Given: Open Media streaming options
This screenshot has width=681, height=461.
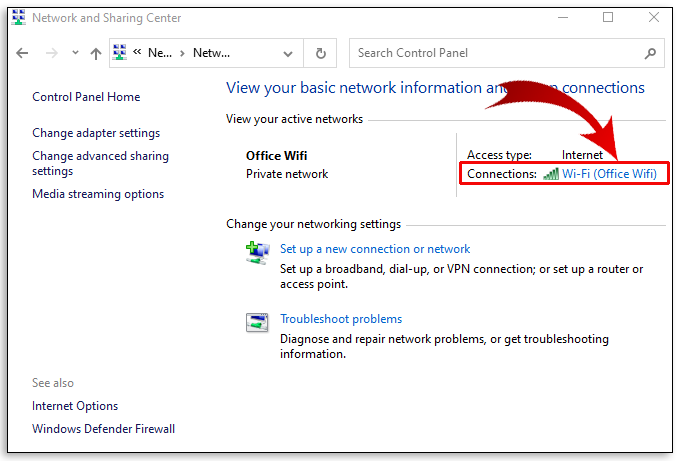Looking at the screenshot, I should click(98, 194).
